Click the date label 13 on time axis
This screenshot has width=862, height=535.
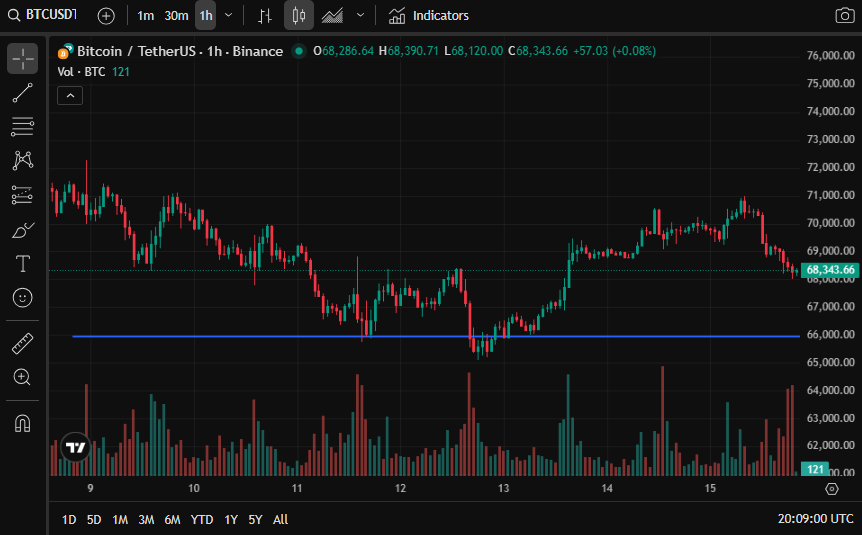[x=504, y=488]
